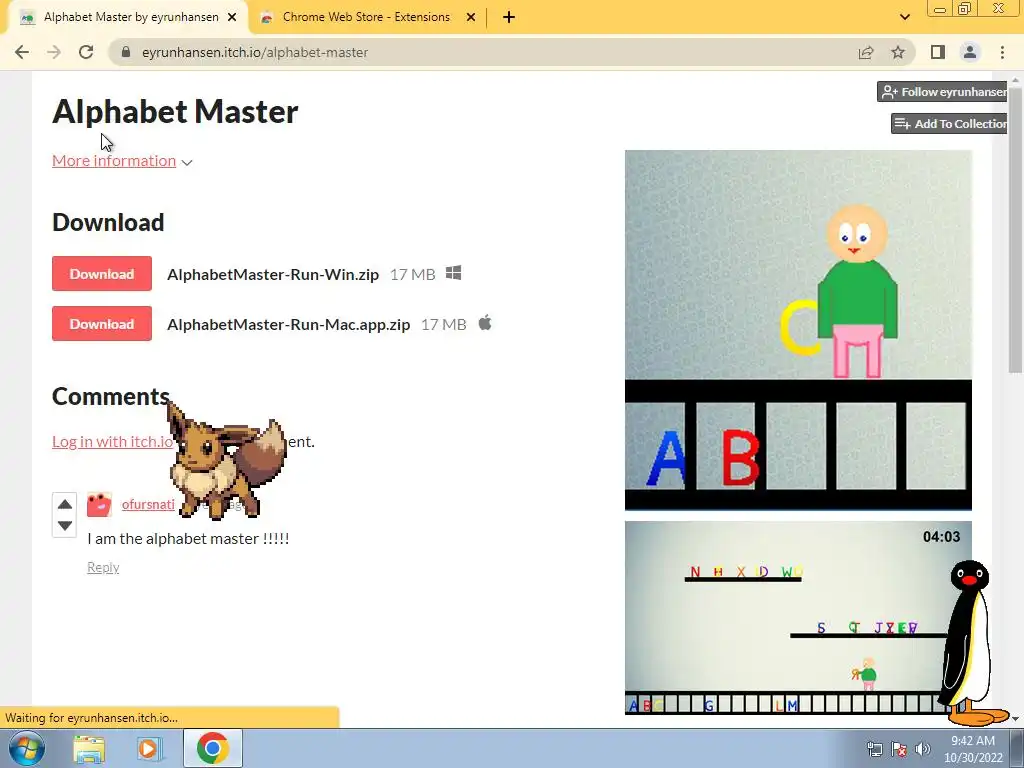Viewport: 1024px width, 768px height.
Task: Go back to the previous page
Action: (x=22, y=52)
